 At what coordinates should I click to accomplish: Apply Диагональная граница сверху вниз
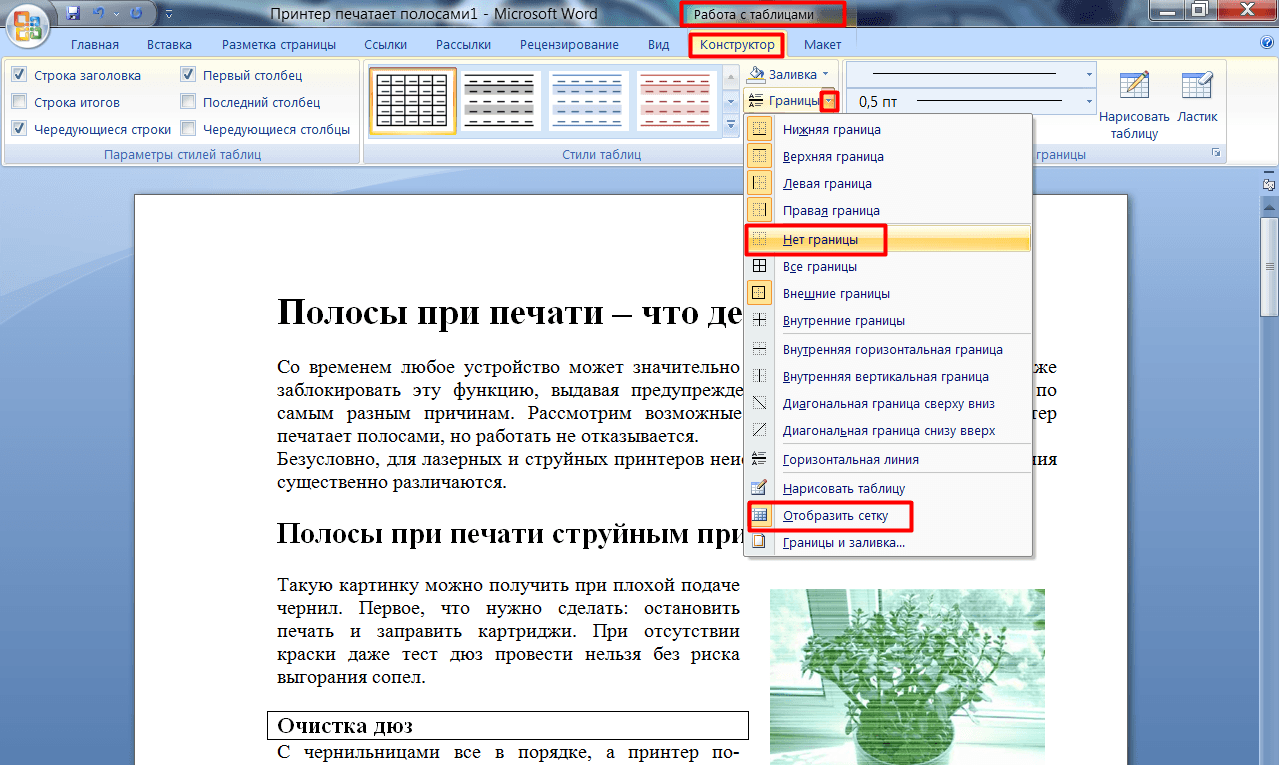pyautogui.click(x=889, y=403)
